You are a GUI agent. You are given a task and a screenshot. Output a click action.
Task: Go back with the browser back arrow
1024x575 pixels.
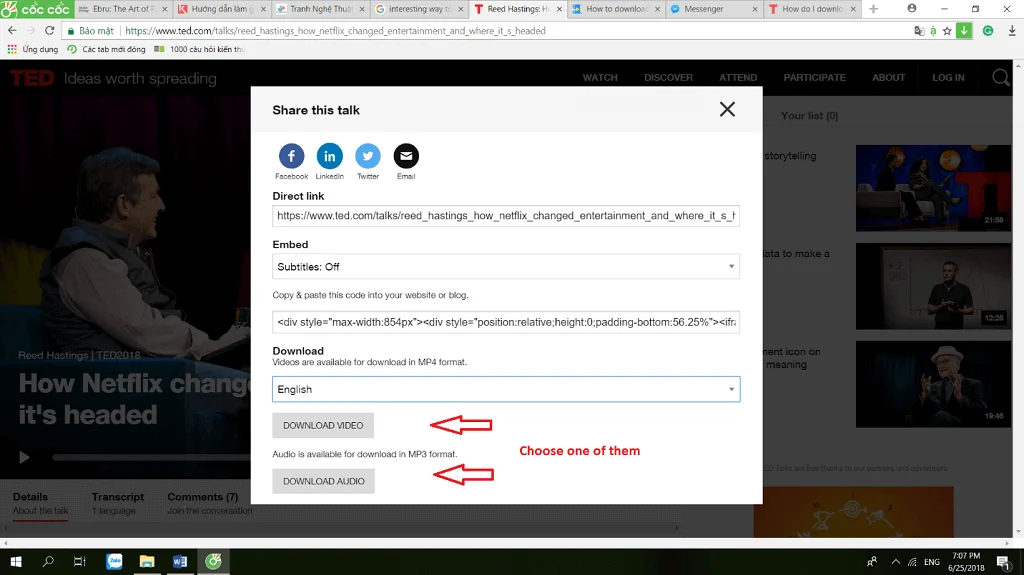pyautogui.click(x=12, y=31)
